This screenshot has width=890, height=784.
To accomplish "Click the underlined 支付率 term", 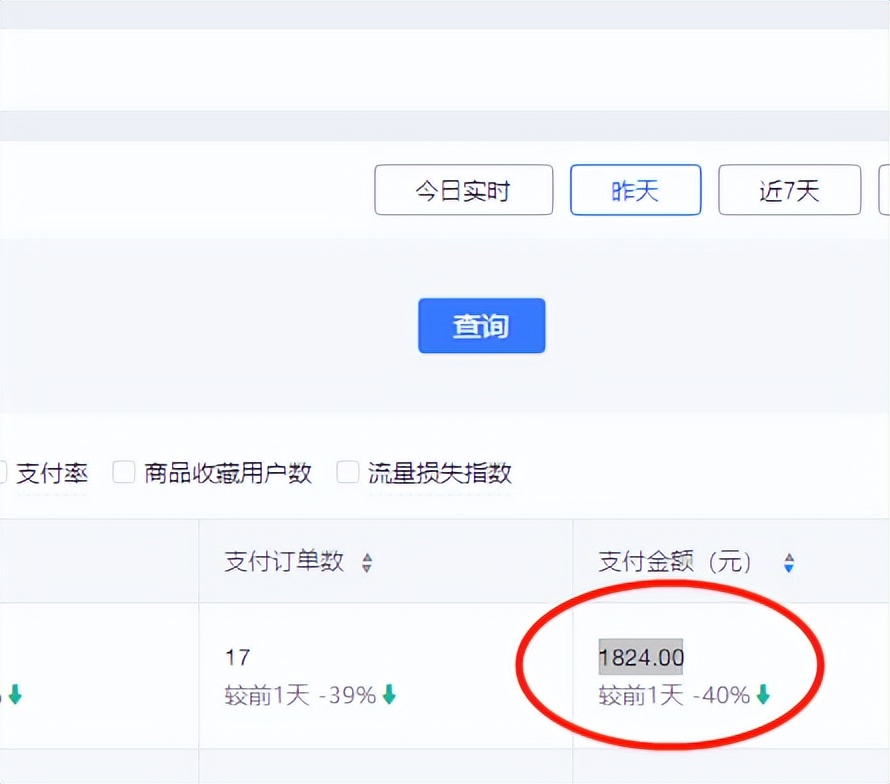I will tap(52, 474).
